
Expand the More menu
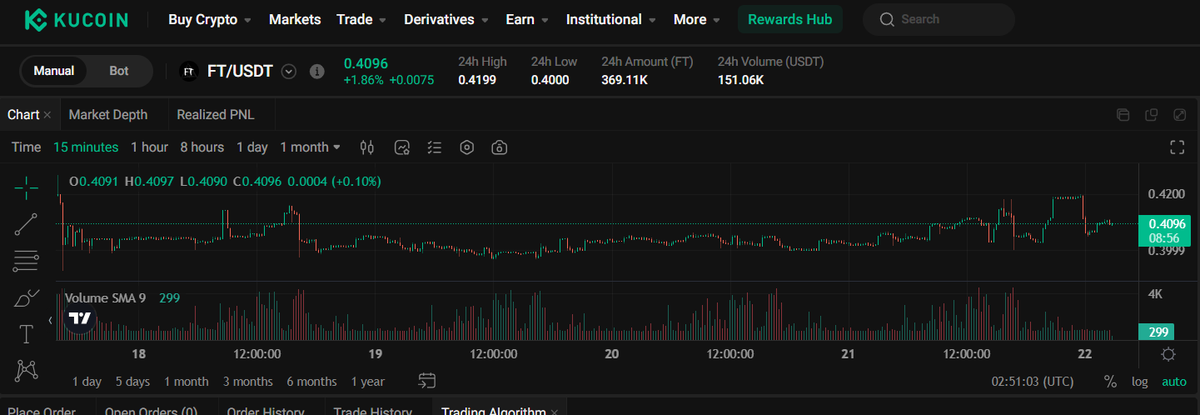coord(697,19)
